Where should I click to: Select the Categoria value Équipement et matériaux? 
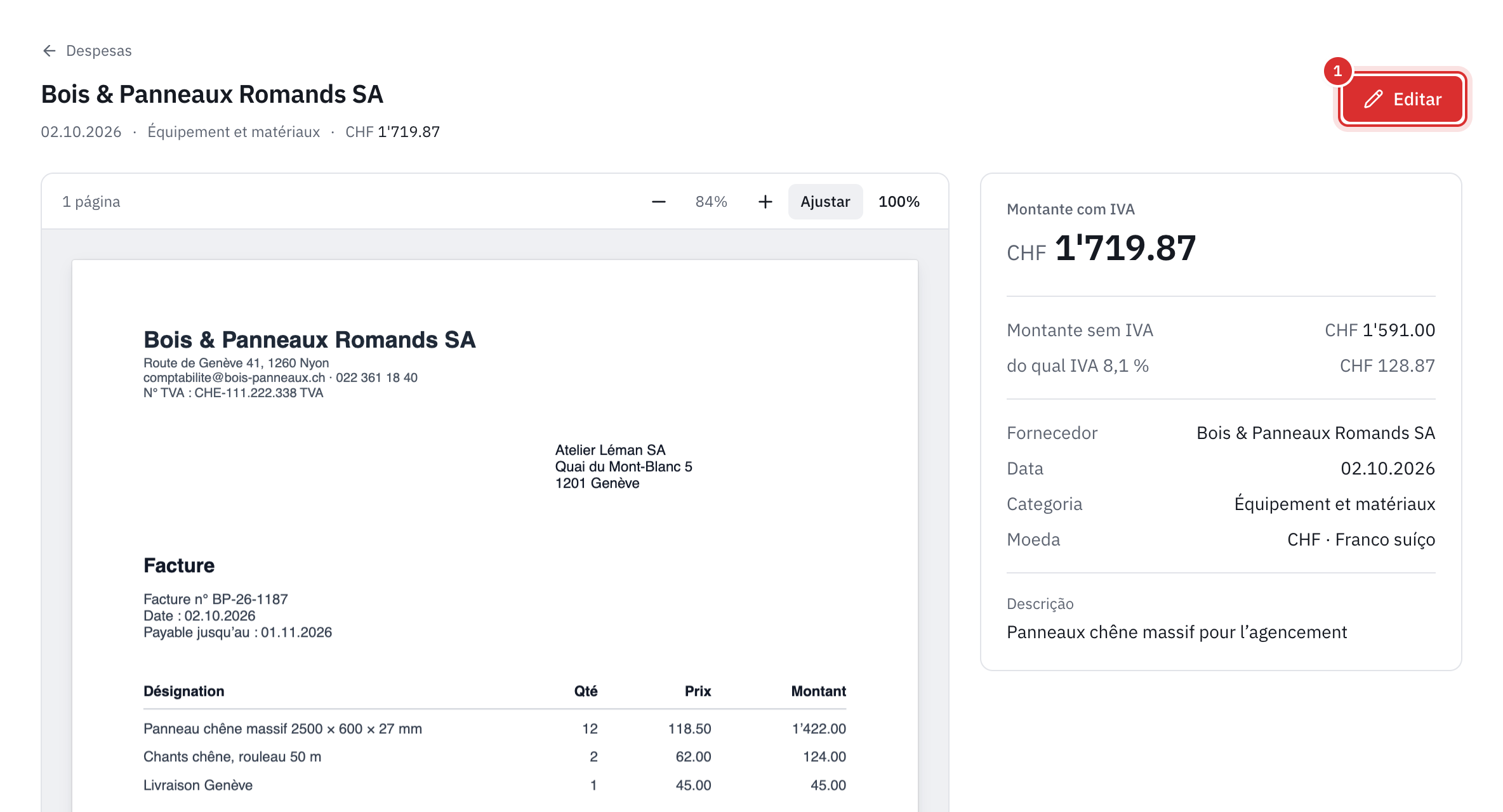coord(1335,504)
